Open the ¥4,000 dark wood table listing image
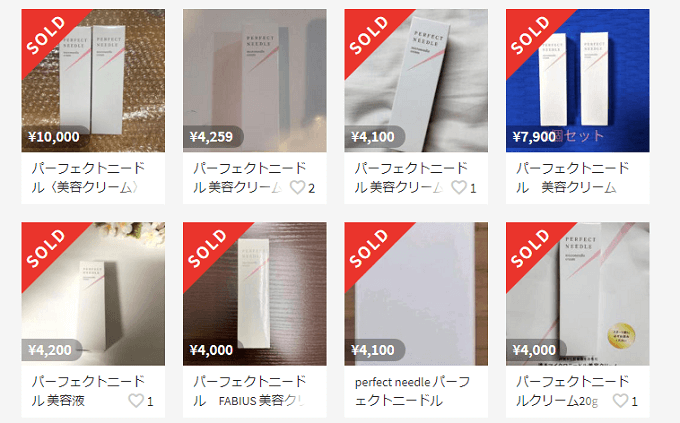 pos(255,294)
